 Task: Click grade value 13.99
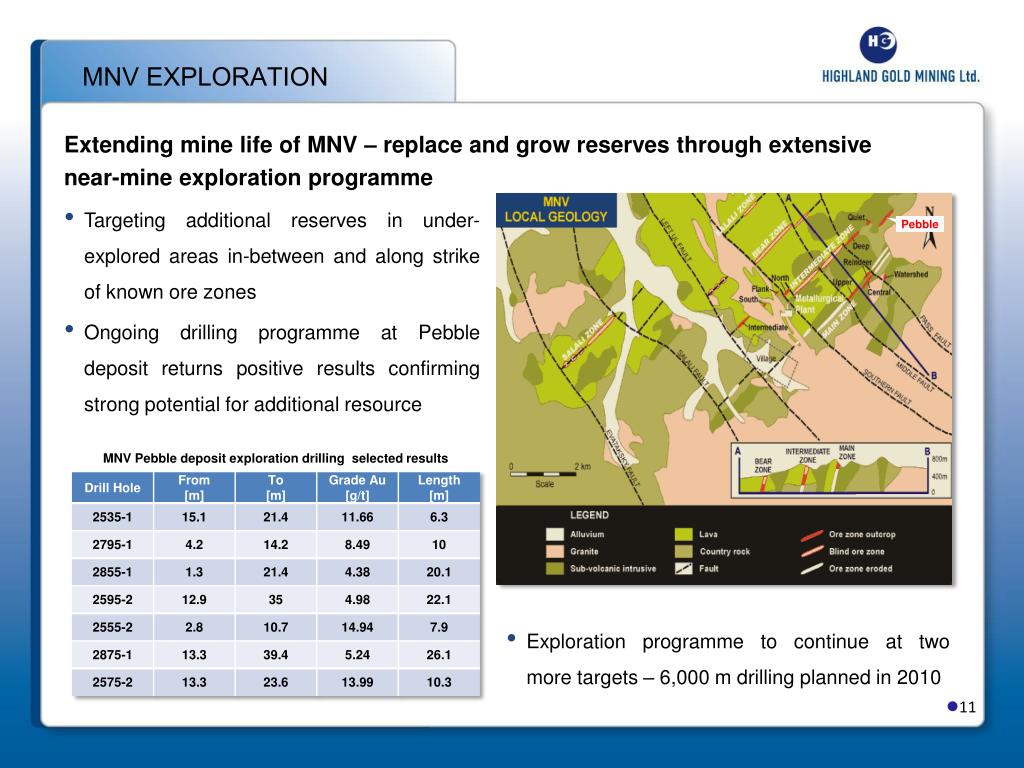pyautogui.click(x=357, y=682)
